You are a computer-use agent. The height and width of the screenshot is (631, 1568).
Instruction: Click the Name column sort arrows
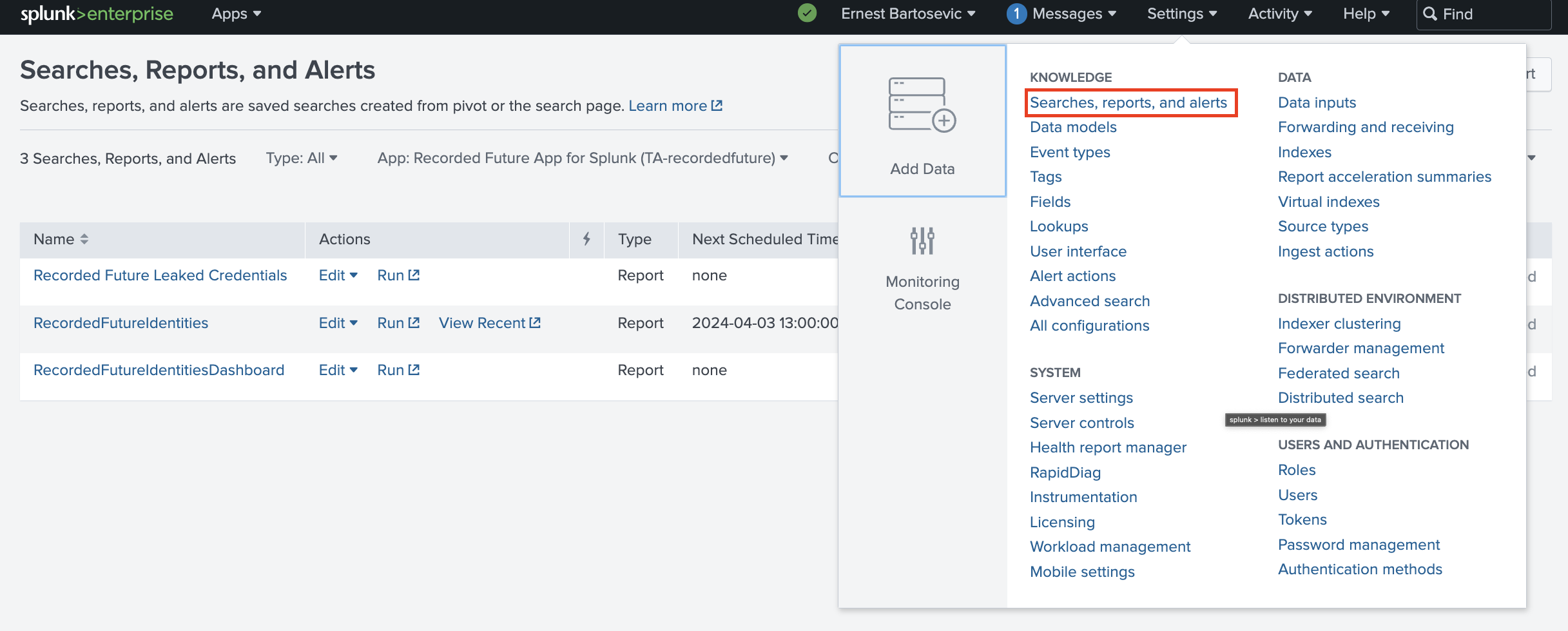pos(84,239)
